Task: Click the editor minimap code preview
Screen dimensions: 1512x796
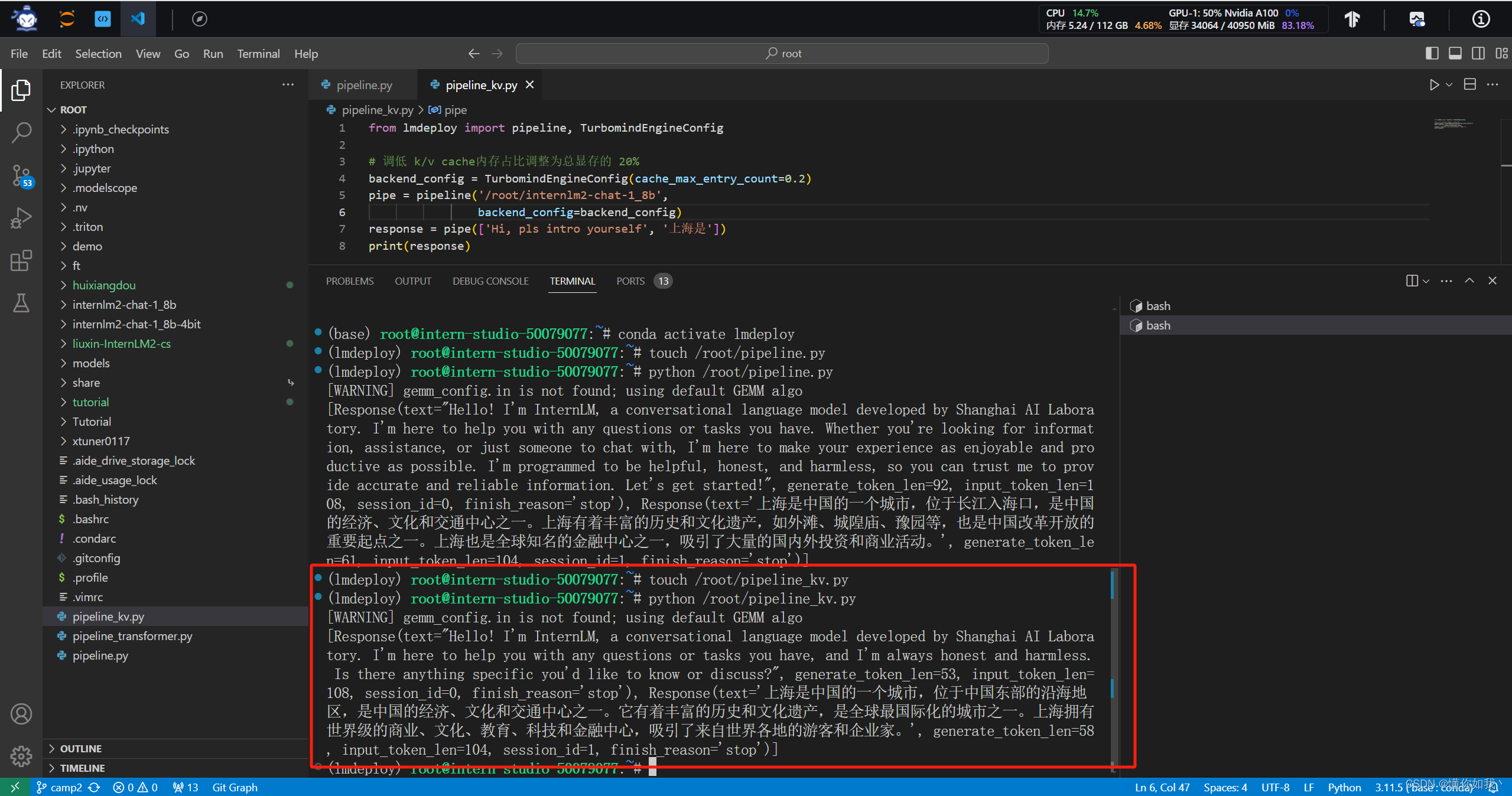Action: tap(1454, 125)
